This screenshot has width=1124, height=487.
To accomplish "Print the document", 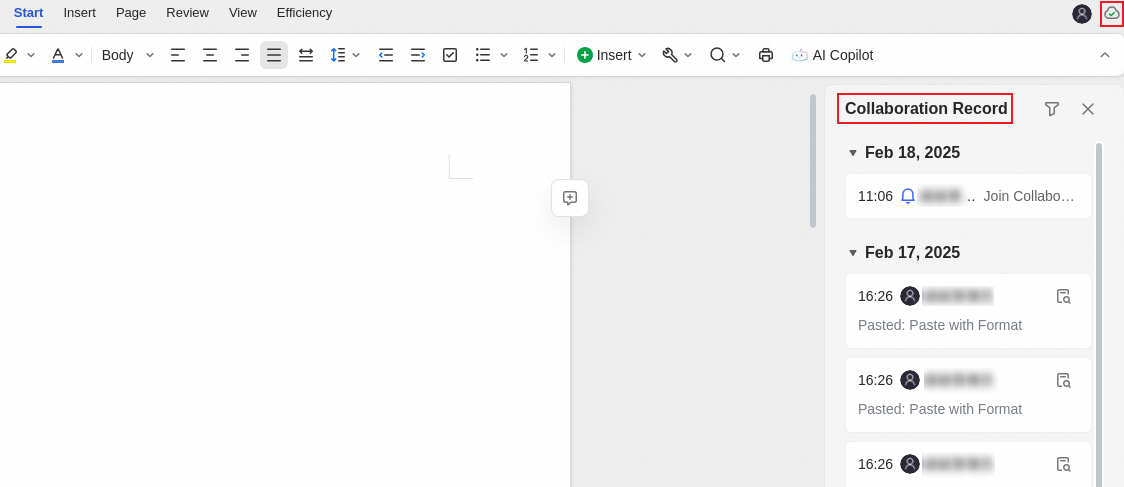I will point(766,55).
